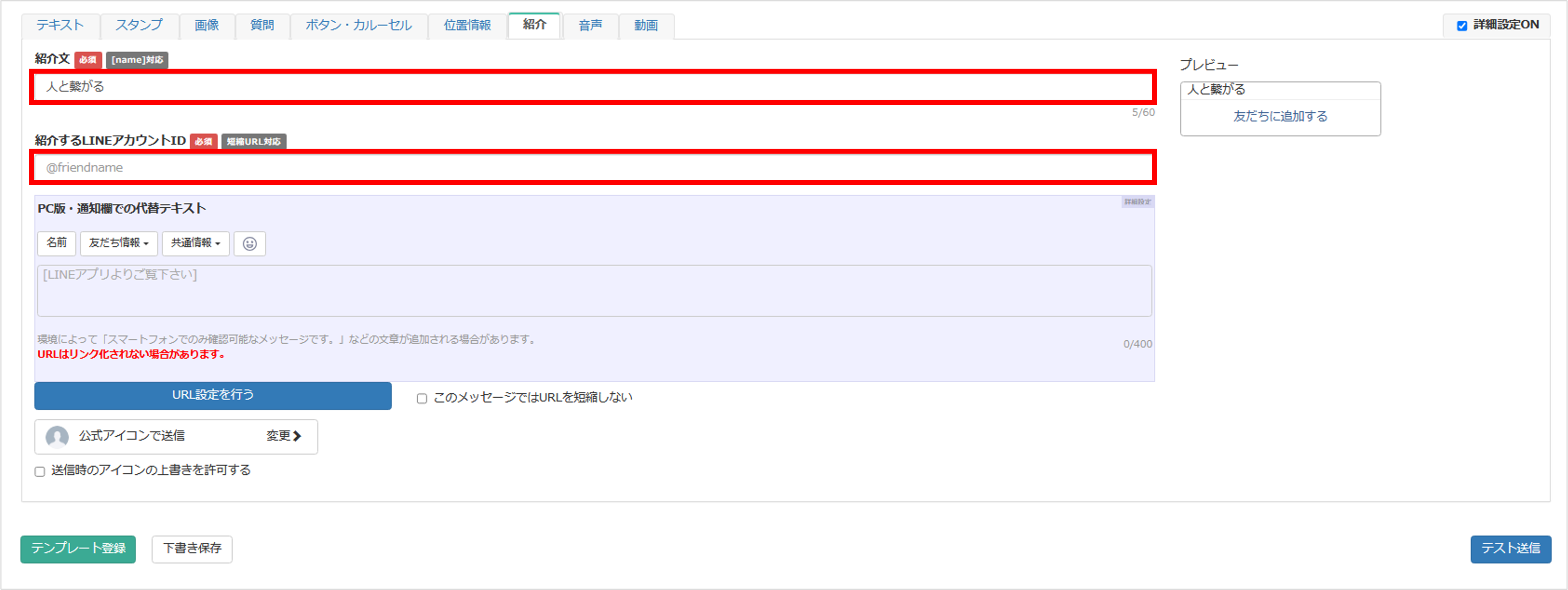Open the 友だち情報 dropdown
The height and width of the screenshot is (590, 1568).
[x=119, y=243]
